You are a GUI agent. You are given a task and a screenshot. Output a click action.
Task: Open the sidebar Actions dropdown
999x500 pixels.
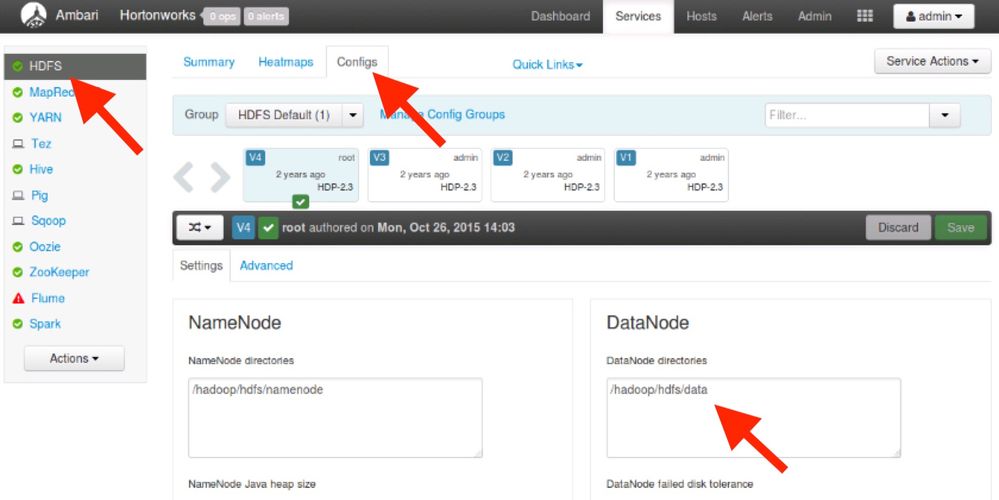point(74,359)
